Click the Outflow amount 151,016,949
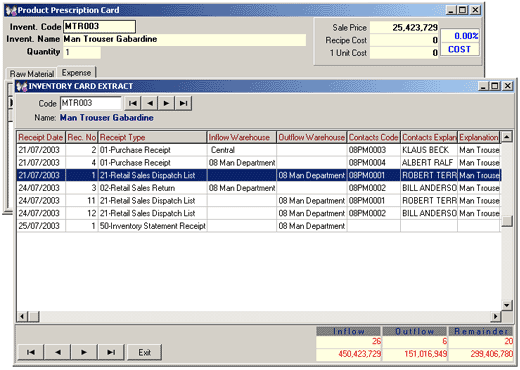 414,354
